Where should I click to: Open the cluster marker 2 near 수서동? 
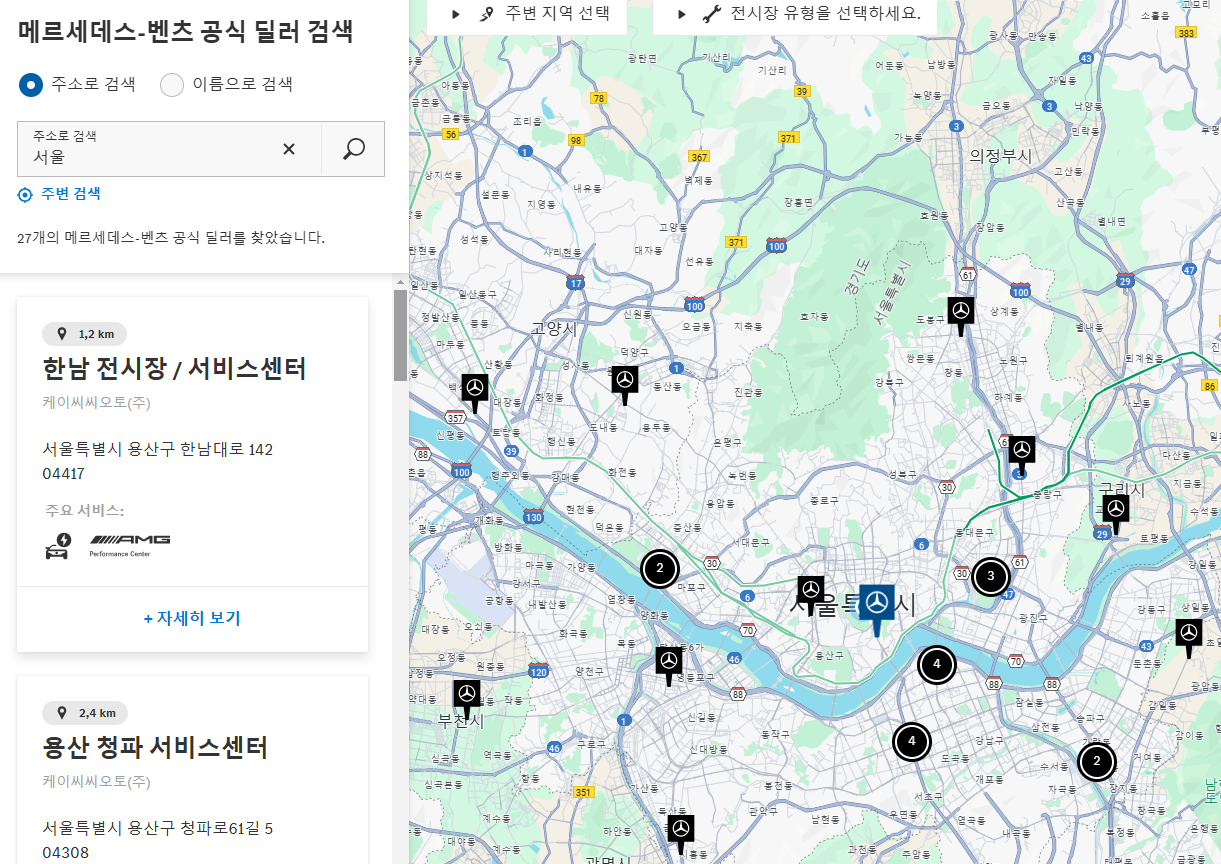click(1097, 761)
